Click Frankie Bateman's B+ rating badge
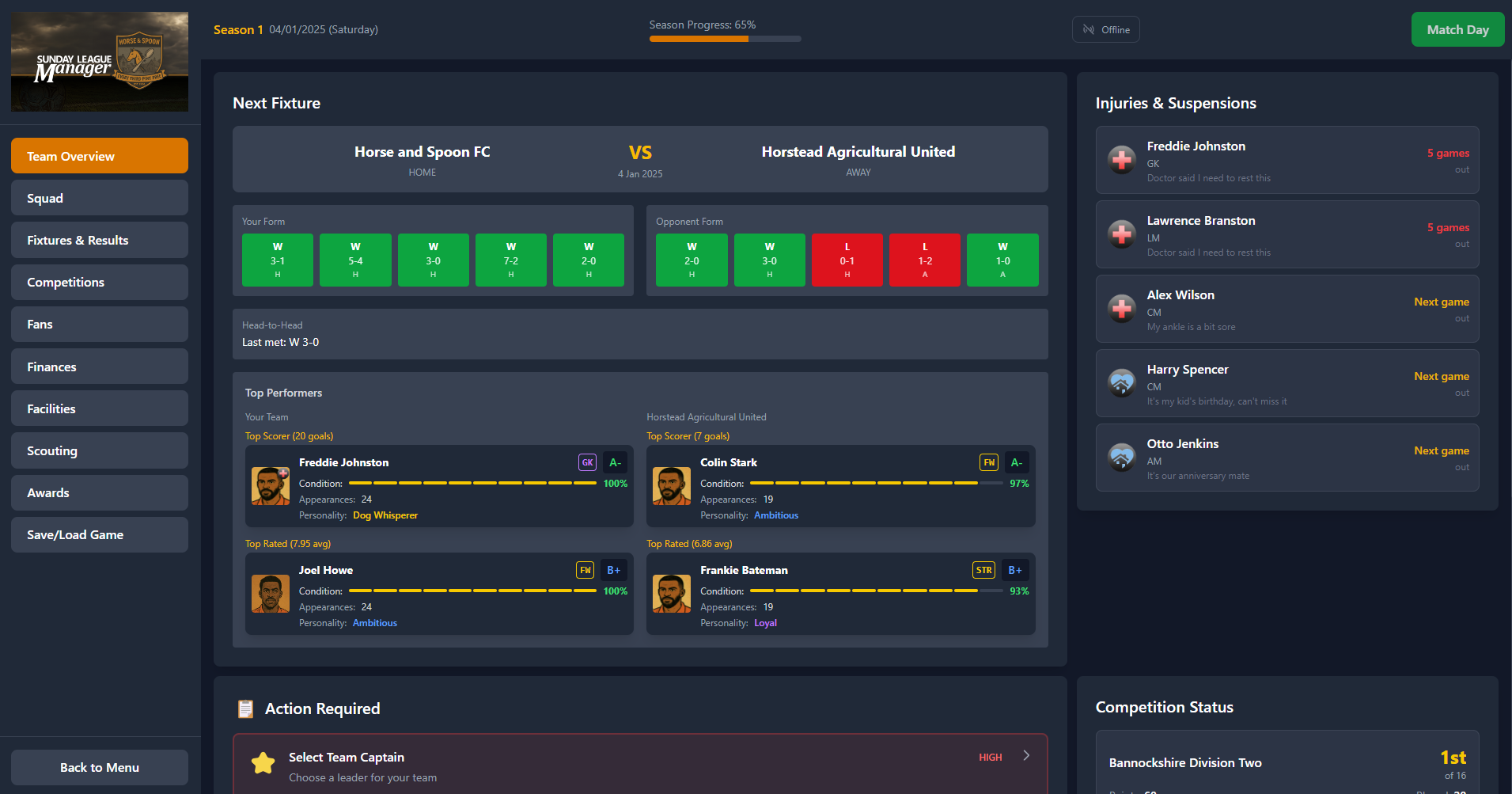The height and width of the screenshot is (794, 1512). [x=1015, y=570]
